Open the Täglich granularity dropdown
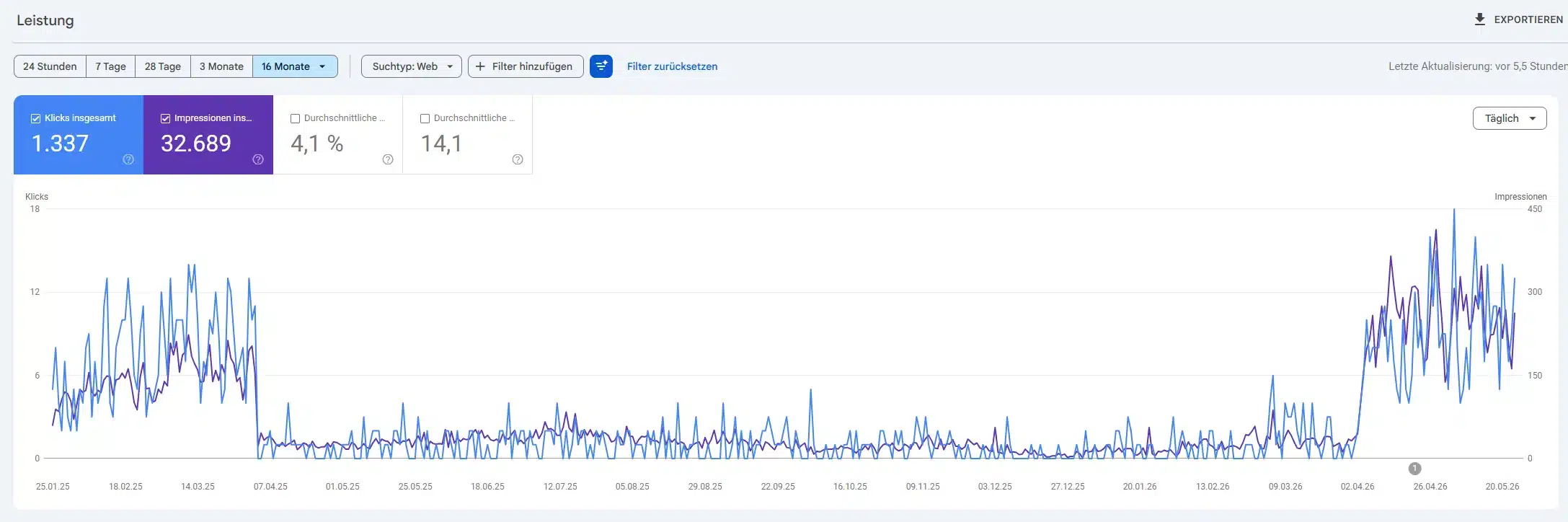Screen dimensions: 1568x522 coord(1510,118)
